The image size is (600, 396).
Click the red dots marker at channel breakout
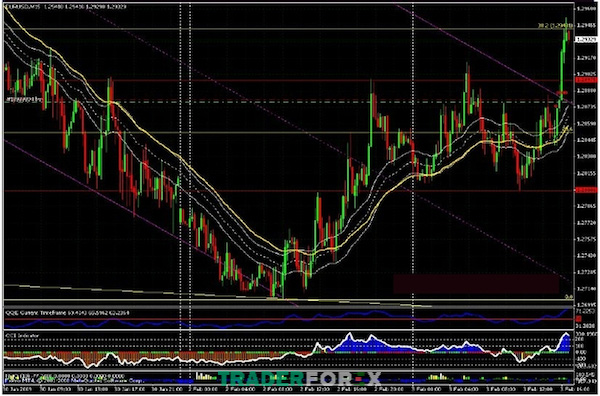point(562,92)
